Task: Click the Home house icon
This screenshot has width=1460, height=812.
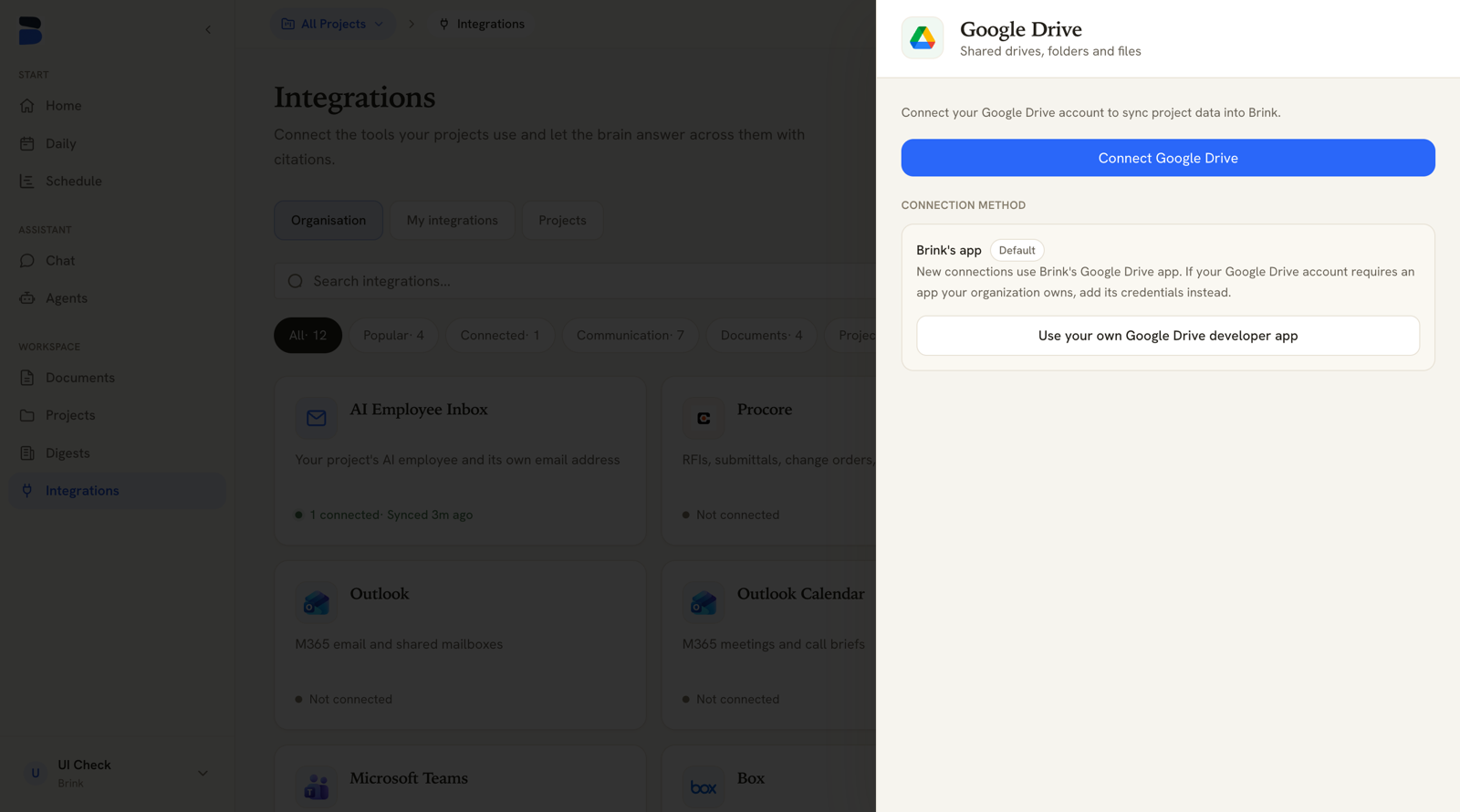Action: (x=27, y=106)
